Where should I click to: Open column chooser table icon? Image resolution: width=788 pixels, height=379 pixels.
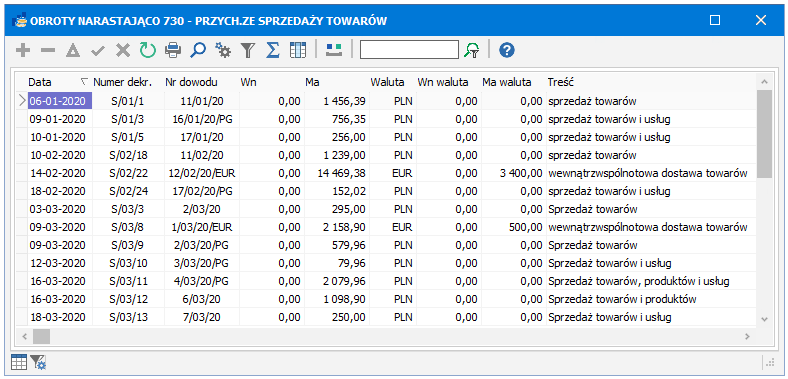pyautogui.click(x=298, y=50)
